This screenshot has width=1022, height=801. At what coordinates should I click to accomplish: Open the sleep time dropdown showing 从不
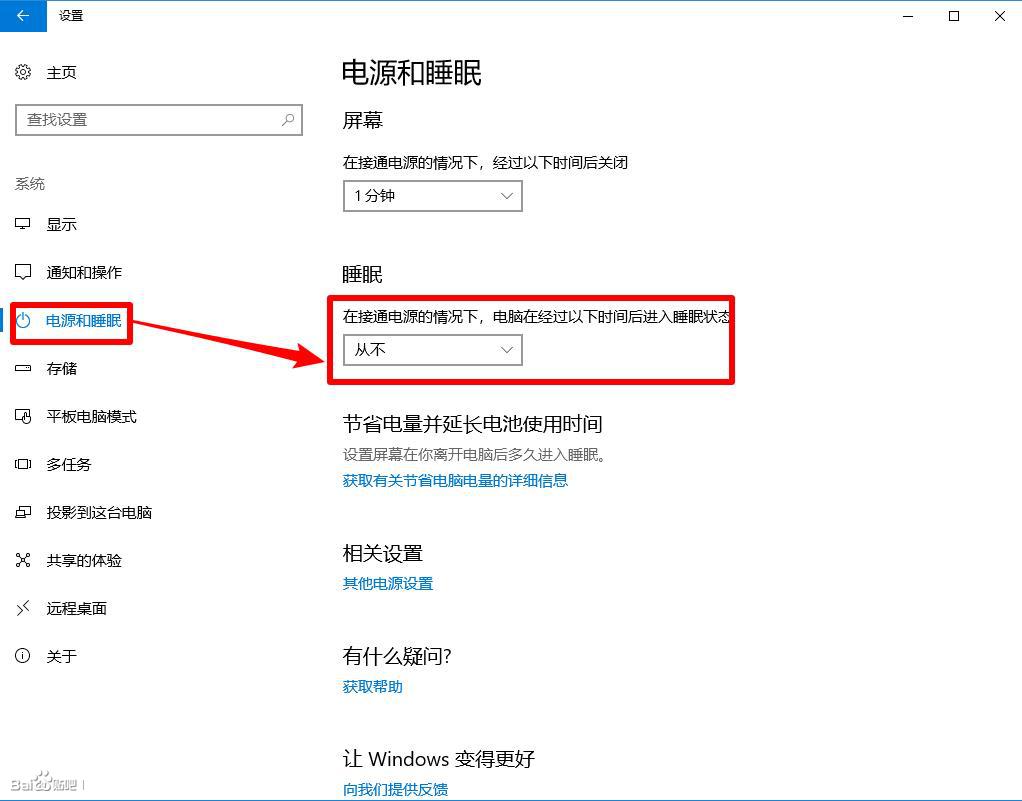pos(432,350)
